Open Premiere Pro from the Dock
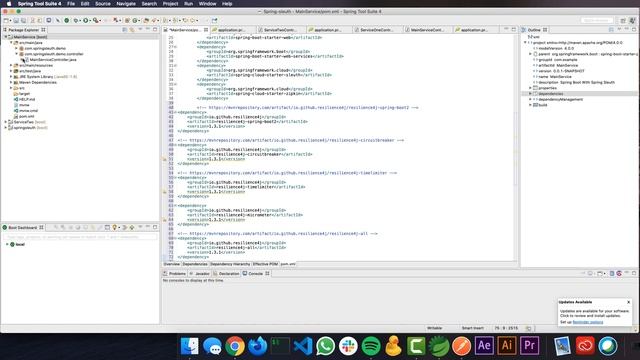 [529, 346]
